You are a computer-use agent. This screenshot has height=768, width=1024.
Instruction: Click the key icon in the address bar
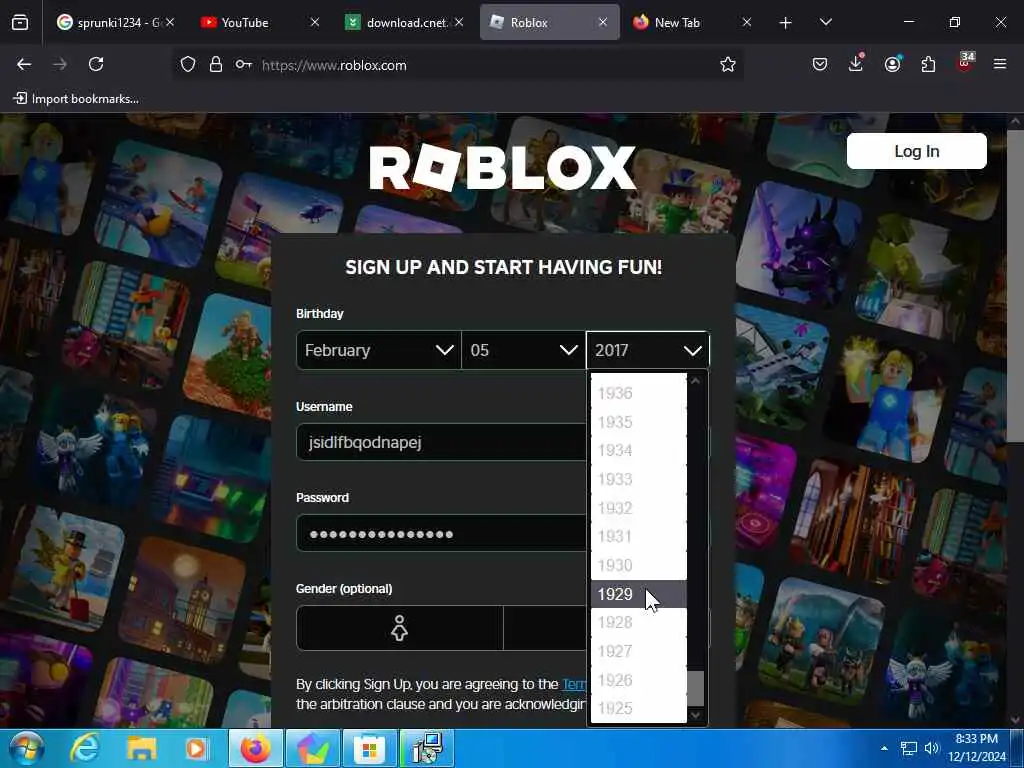click(244, 65)
